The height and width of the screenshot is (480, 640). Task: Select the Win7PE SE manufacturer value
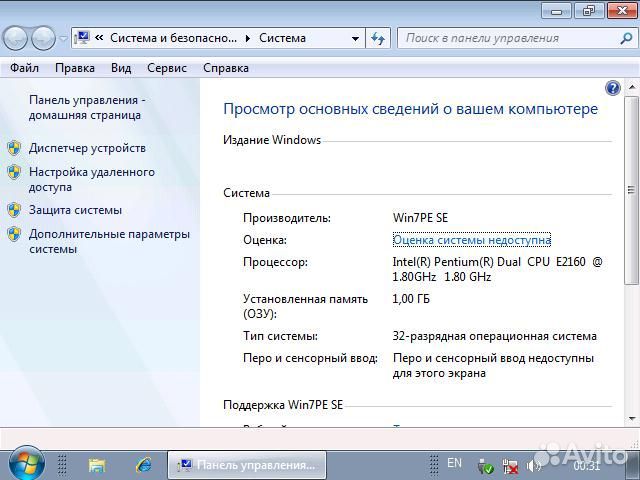pyautogui.click(x=420, y=218)
